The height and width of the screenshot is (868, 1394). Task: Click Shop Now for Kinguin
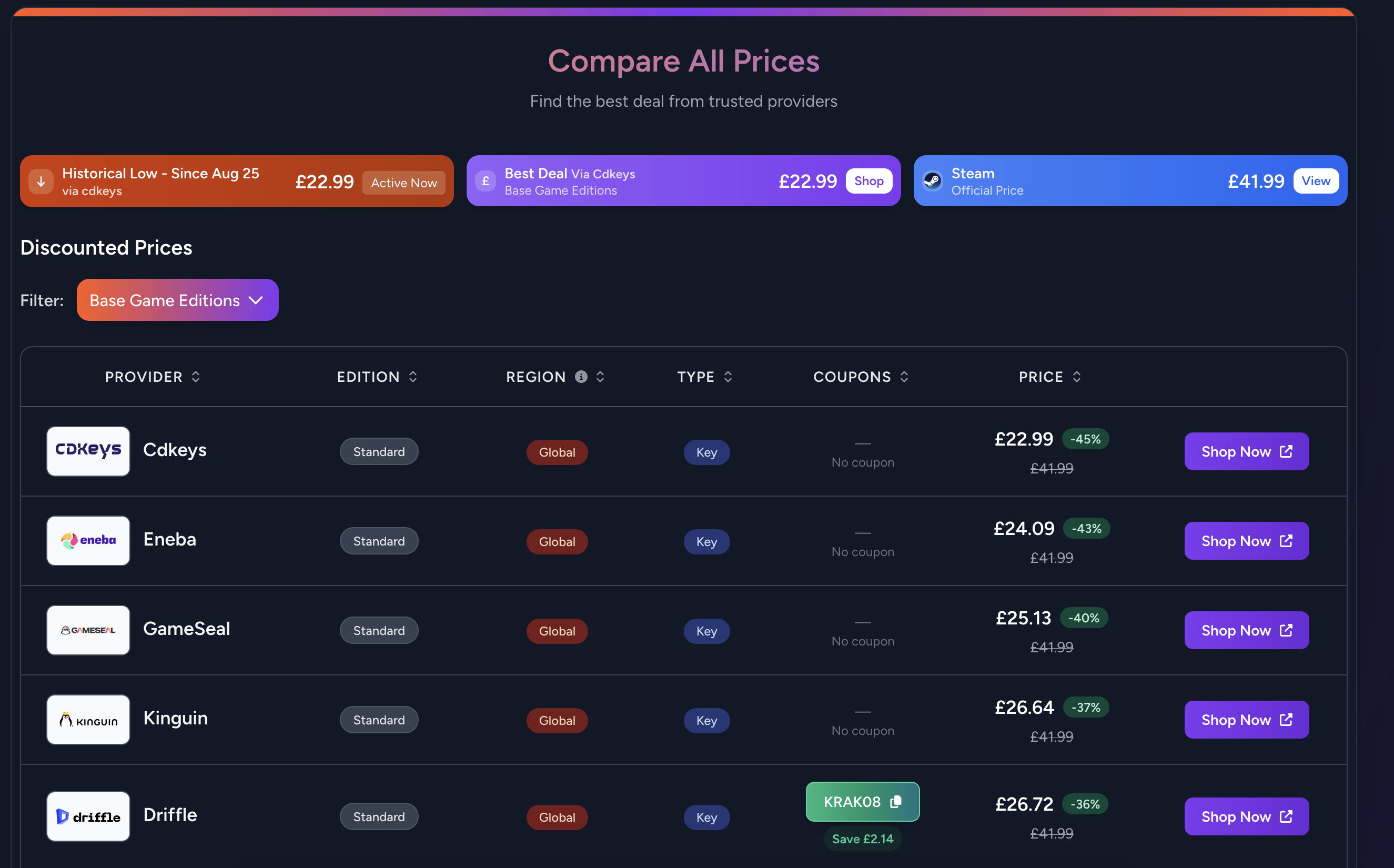pos(1247,719)
